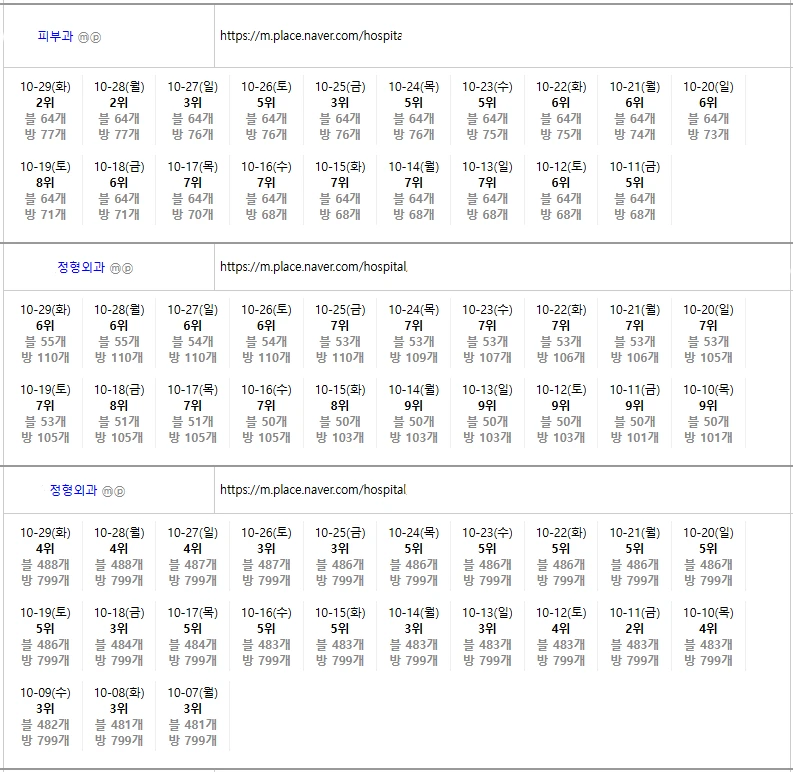The image size is (793, 772).
Task: Click the circled p icon beside 피부과
Action: pyautogui.click(x=96, y=37)
